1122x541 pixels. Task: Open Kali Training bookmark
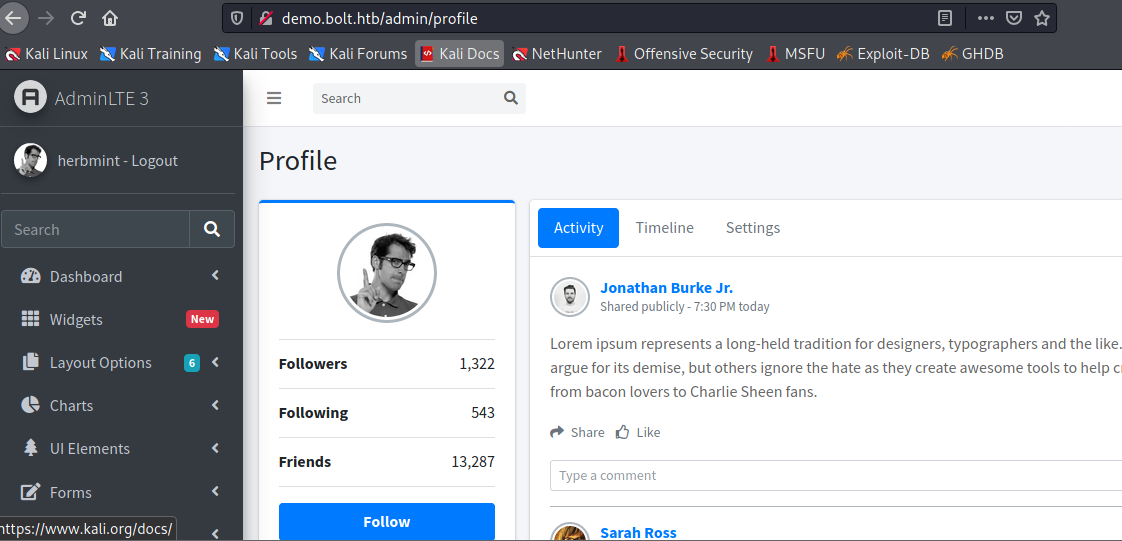pyautogui.click(x=150, y=54)
